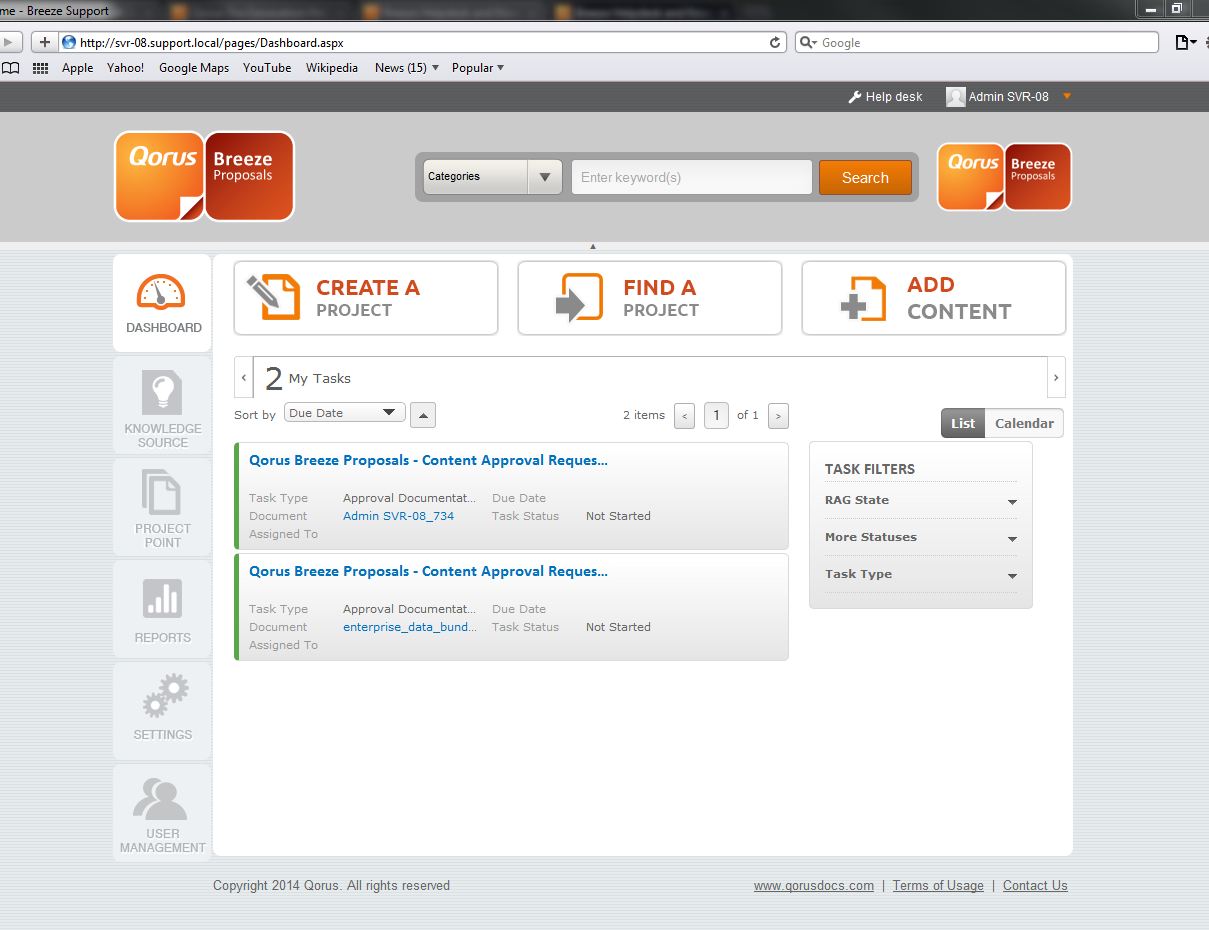Click the large Qorus Breeze Proposals logo

[x=204, y=176]
